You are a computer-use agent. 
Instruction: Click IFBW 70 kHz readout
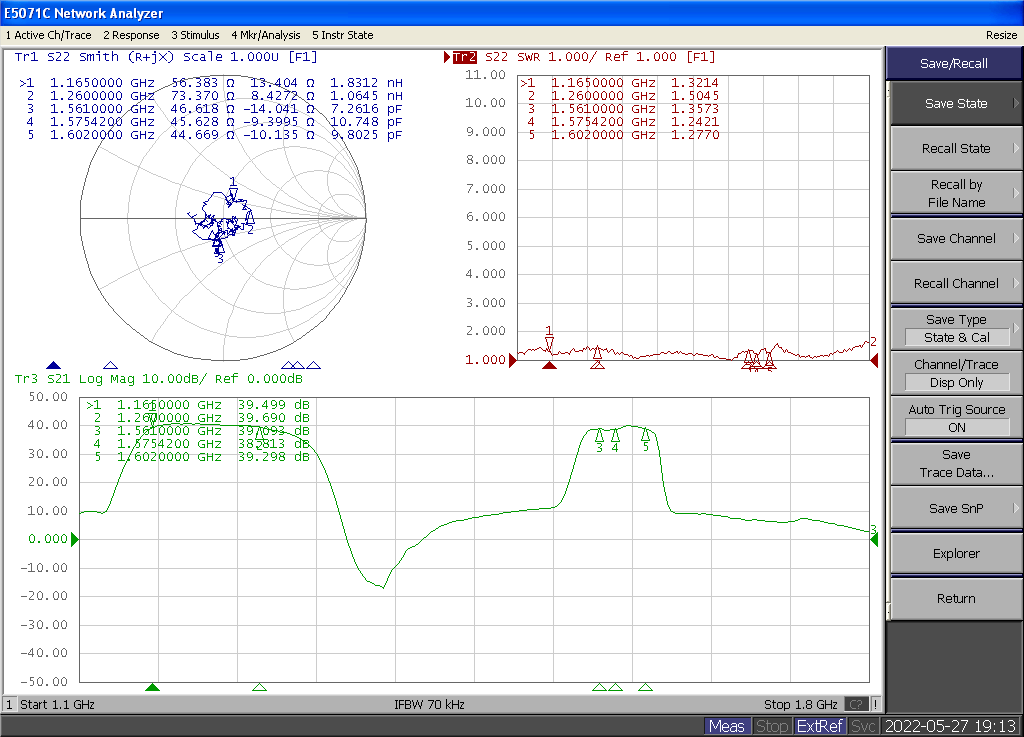429,704
